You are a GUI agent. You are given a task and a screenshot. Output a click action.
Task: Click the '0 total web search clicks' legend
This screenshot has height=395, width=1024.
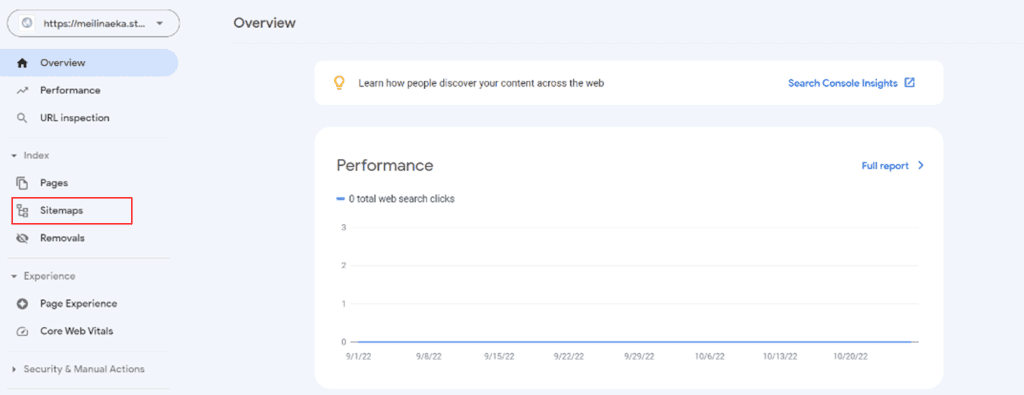click(395, 198)
